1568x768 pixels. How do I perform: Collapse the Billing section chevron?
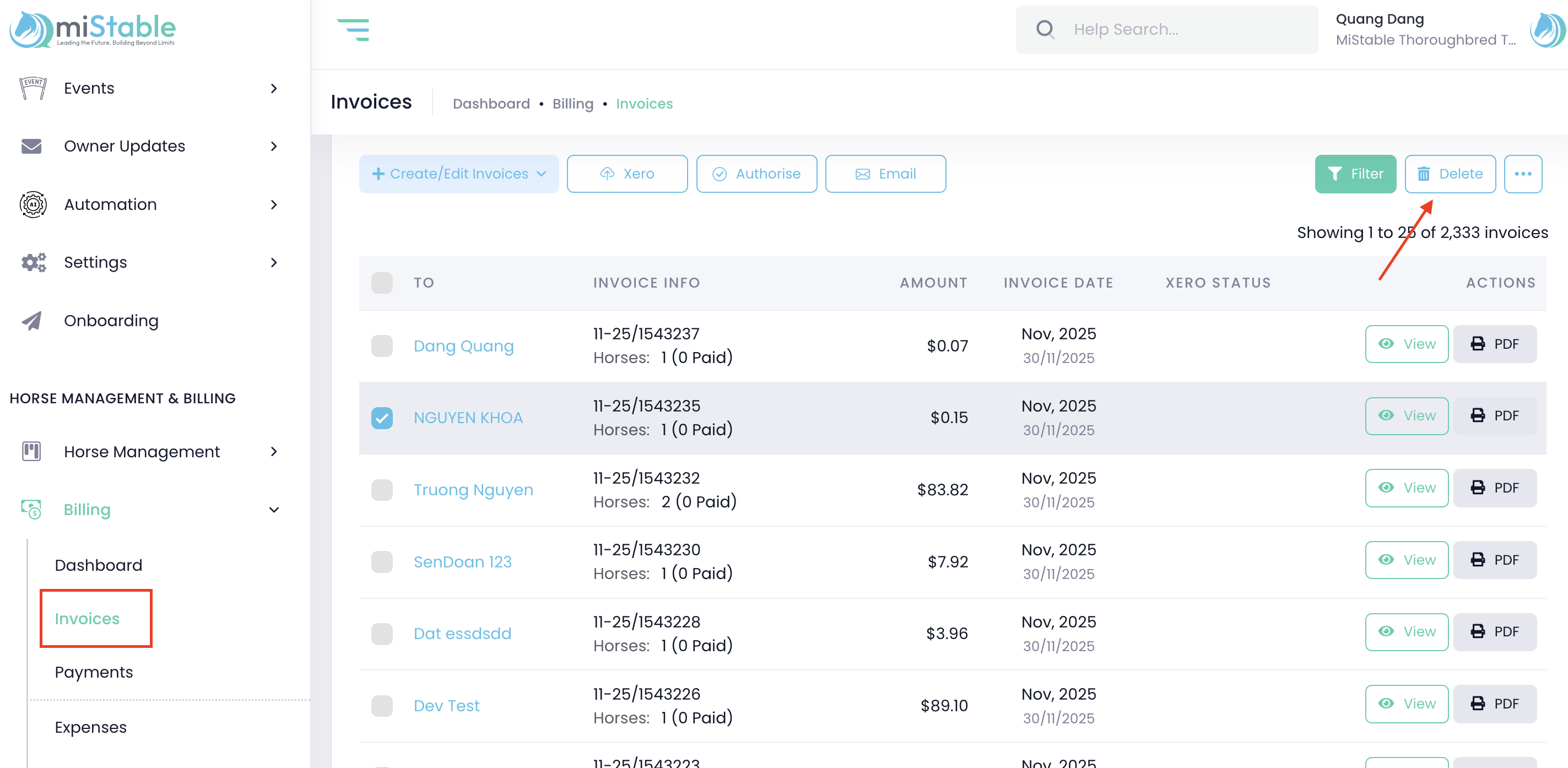click(x=274, y=510)
